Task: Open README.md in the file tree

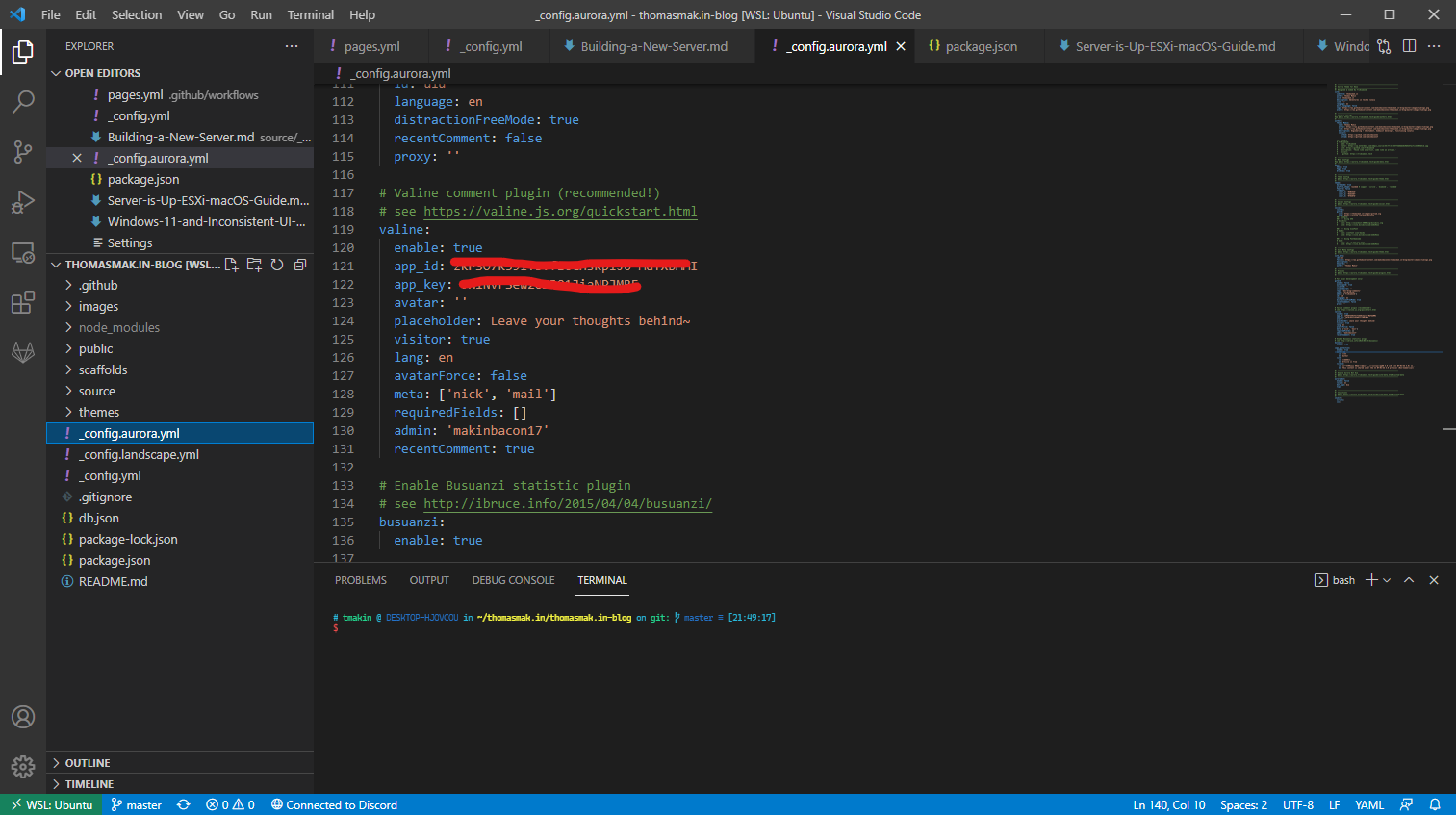Action: click(180, 581)
